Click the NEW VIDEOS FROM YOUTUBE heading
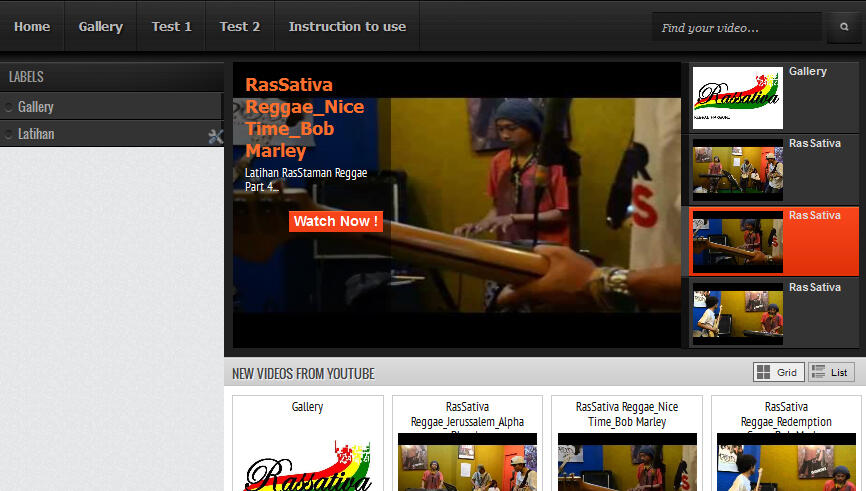 [x=303, y=374]
